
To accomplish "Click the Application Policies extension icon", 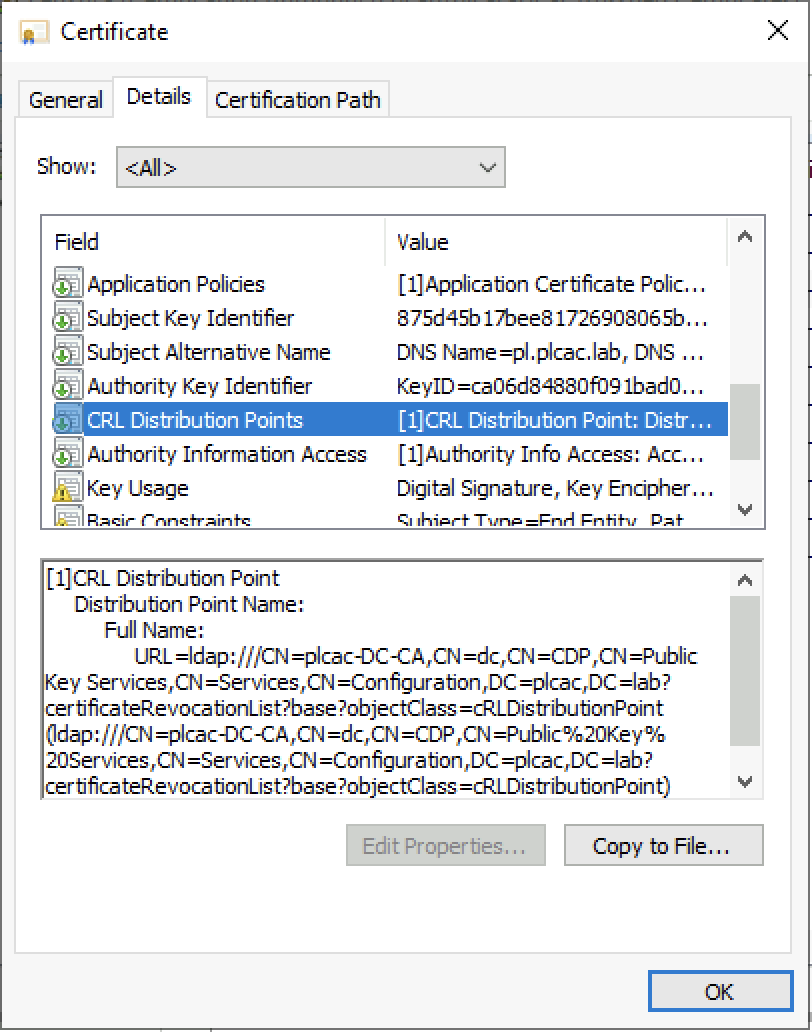I will (x=67, y=285).
